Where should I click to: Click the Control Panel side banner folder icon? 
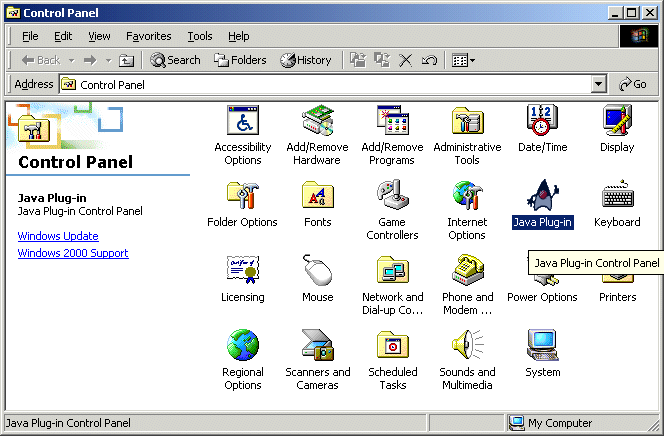[34, 129]
